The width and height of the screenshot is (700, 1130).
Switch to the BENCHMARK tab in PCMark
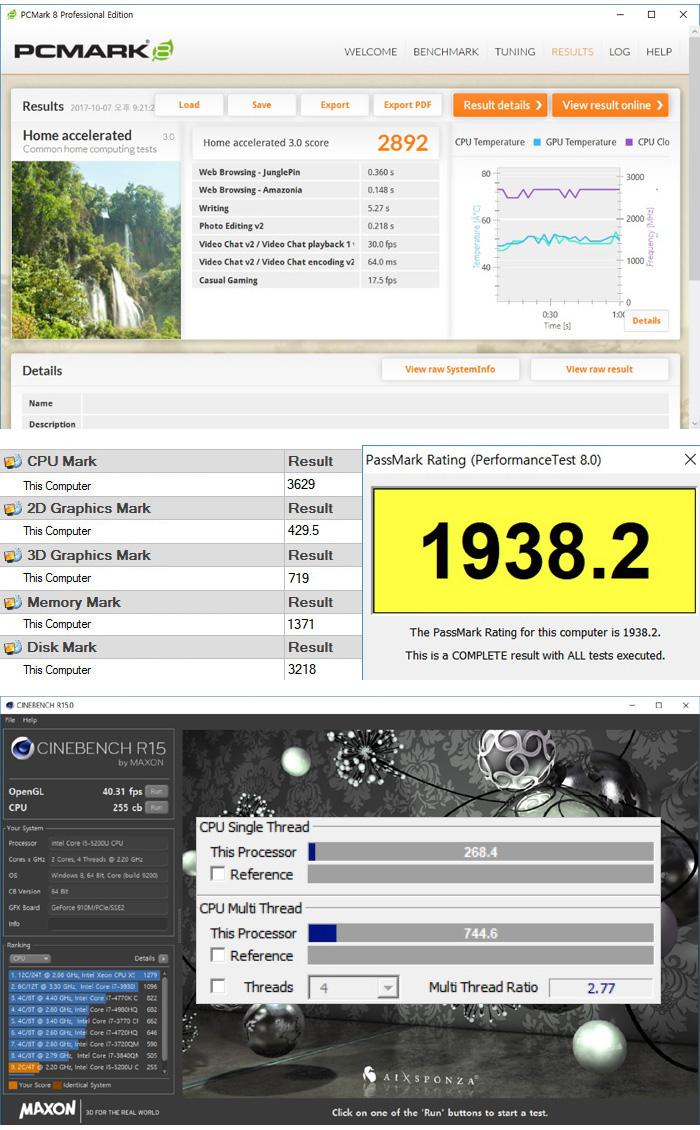pos(445,52)
